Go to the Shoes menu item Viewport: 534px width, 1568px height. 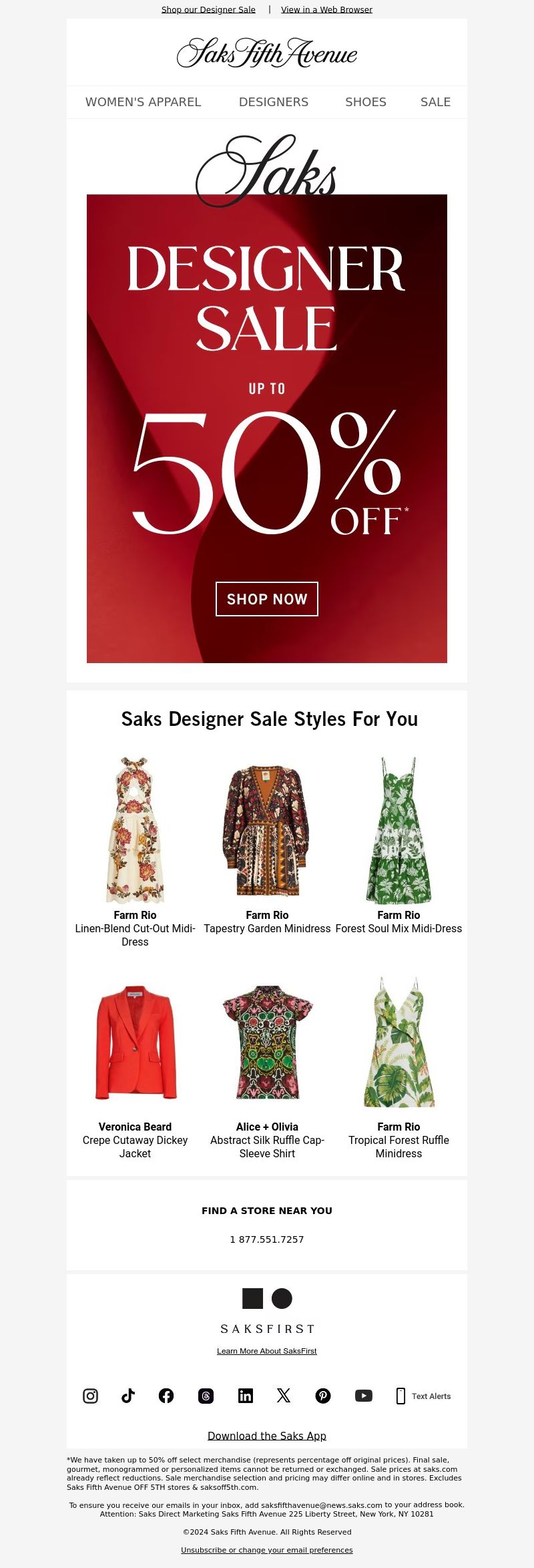tap(366, 102)
